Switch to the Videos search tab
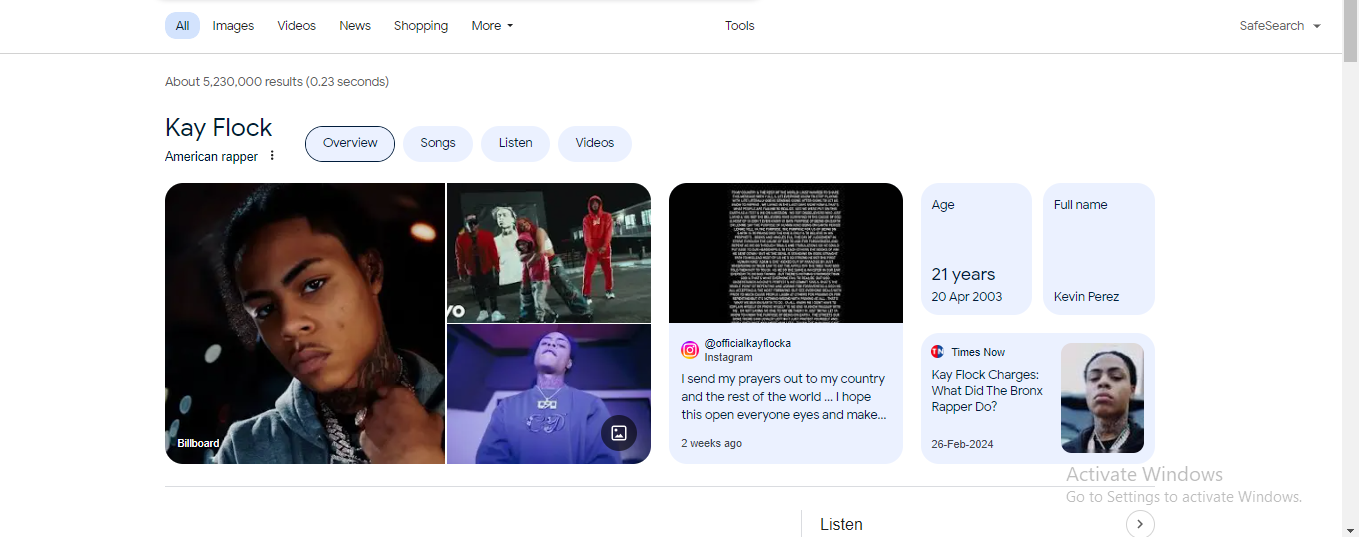 tap(296, 26)
